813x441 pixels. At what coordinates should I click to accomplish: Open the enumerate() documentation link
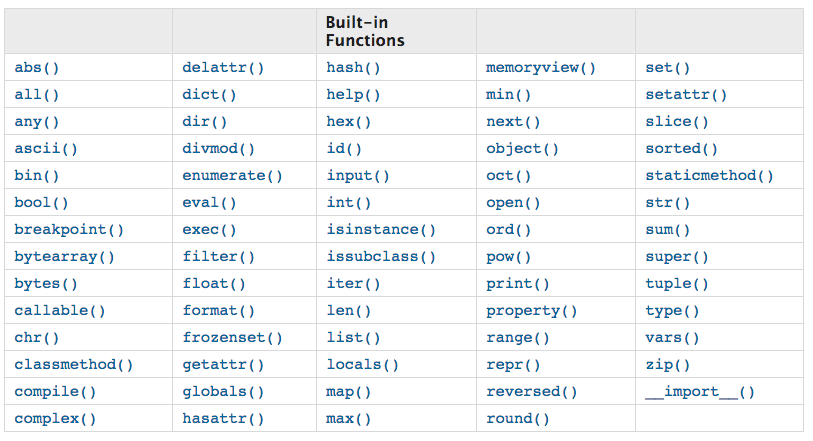(x=232, y=176)
